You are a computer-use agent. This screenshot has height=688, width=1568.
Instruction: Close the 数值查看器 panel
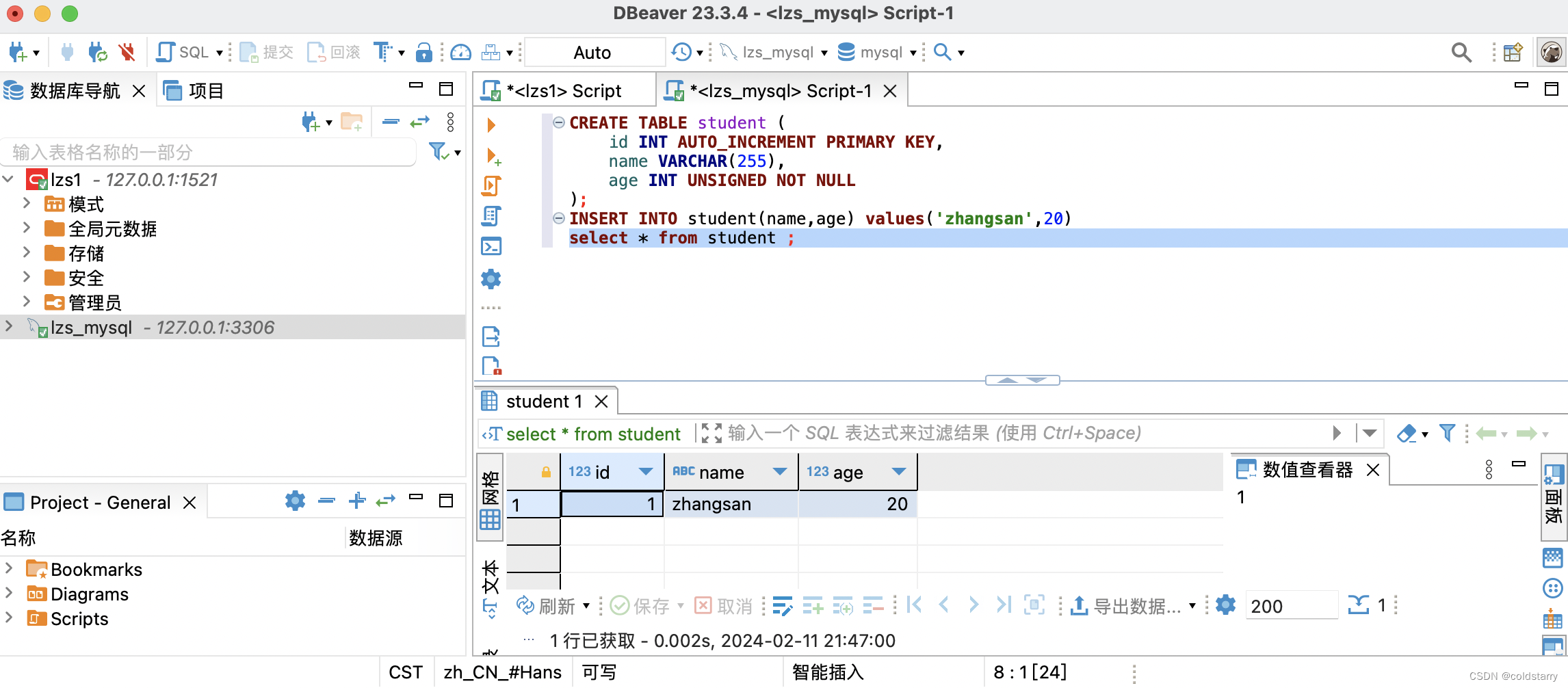click(1372, 470)
